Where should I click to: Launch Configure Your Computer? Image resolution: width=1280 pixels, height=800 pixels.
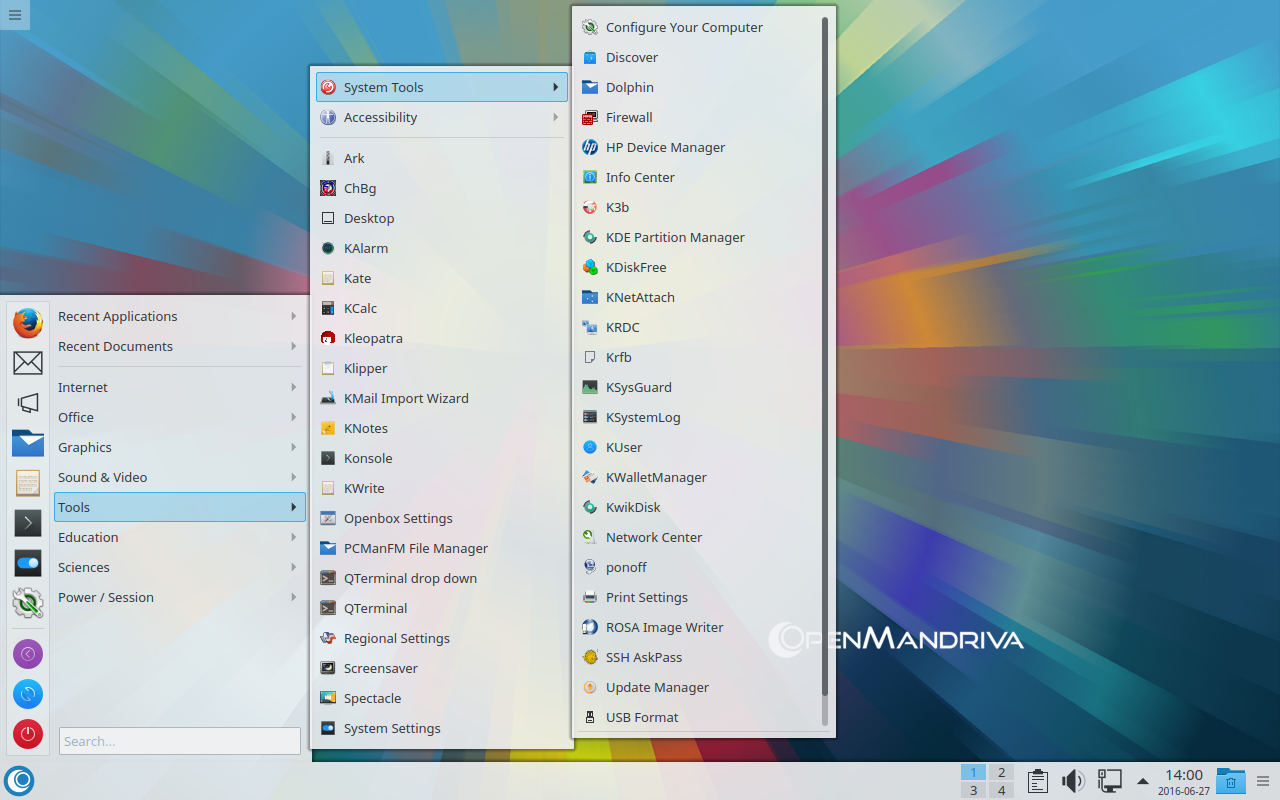[x=699, y=27]
